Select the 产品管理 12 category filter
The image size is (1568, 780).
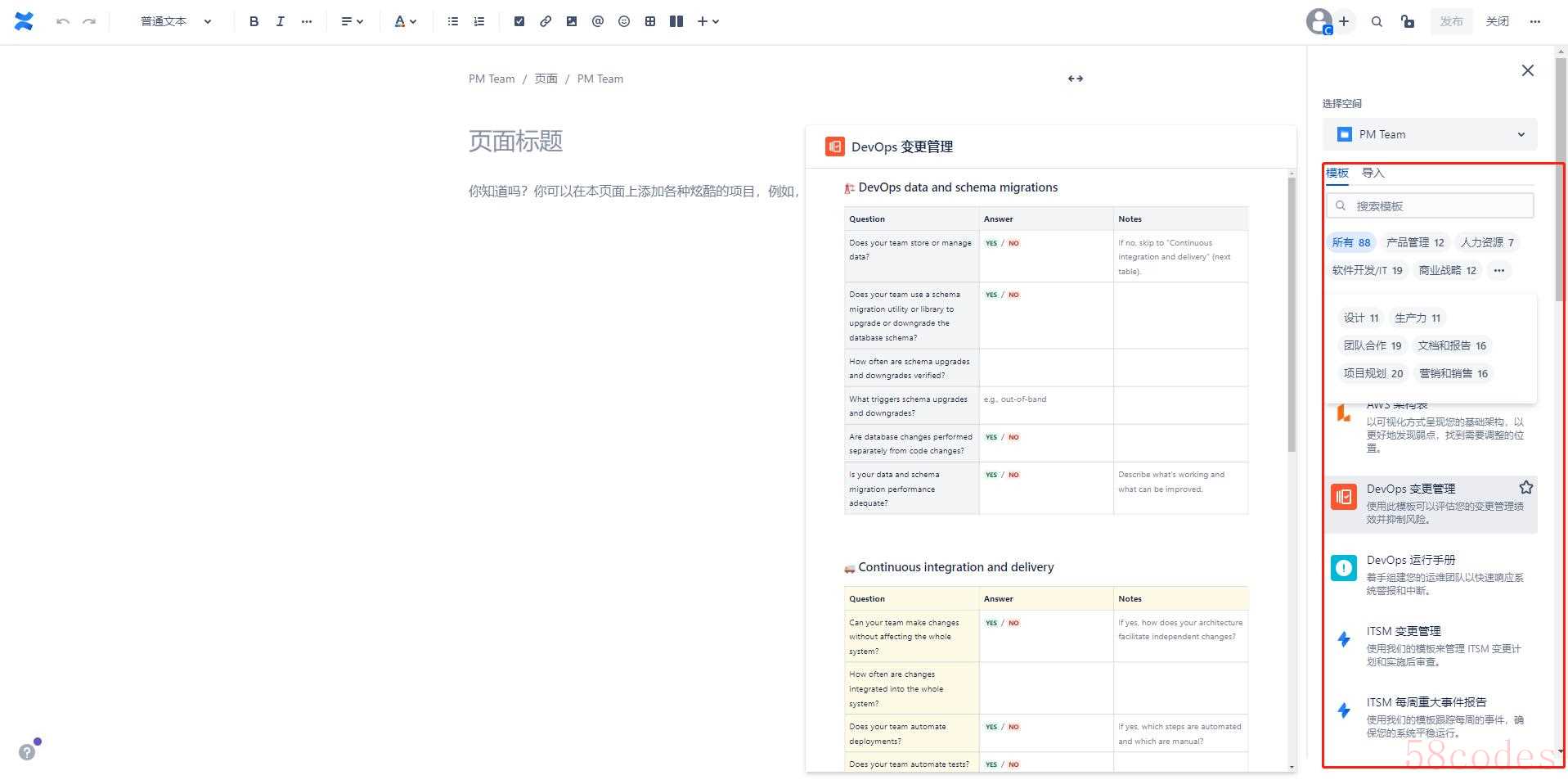click(x=1415, y=242)
